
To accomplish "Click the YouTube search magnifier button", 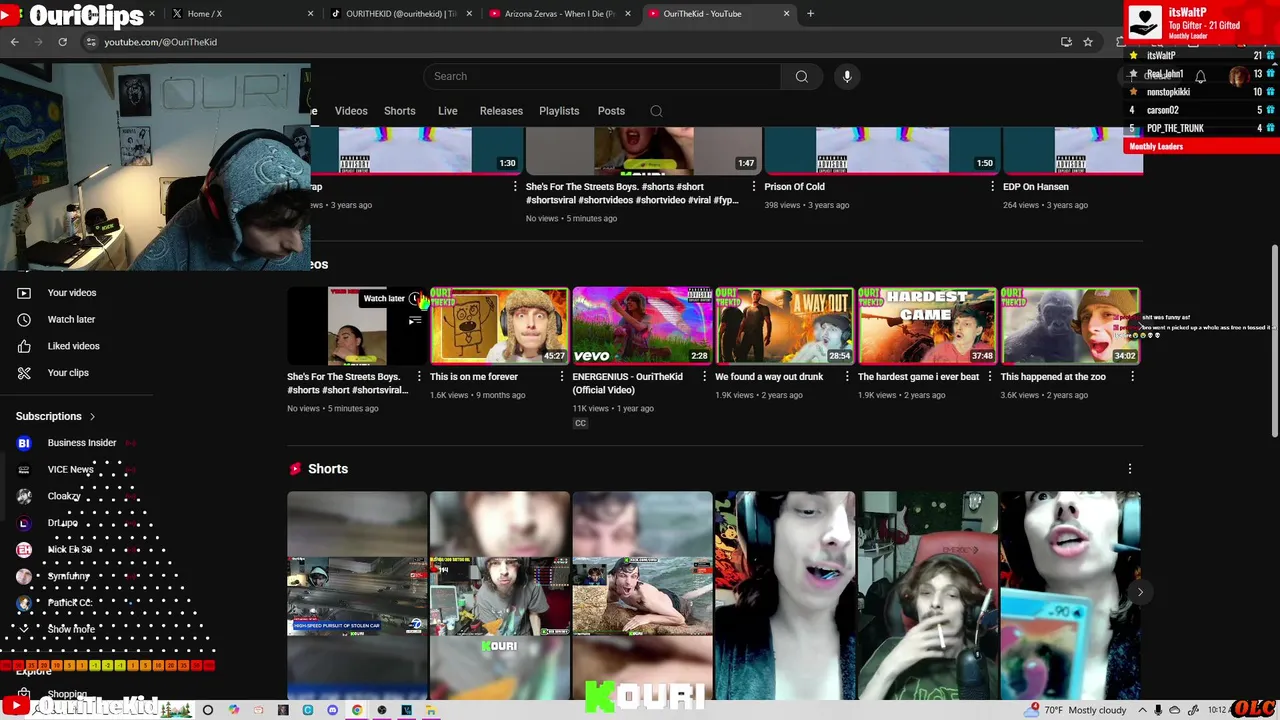I will [x=801, y=76].
